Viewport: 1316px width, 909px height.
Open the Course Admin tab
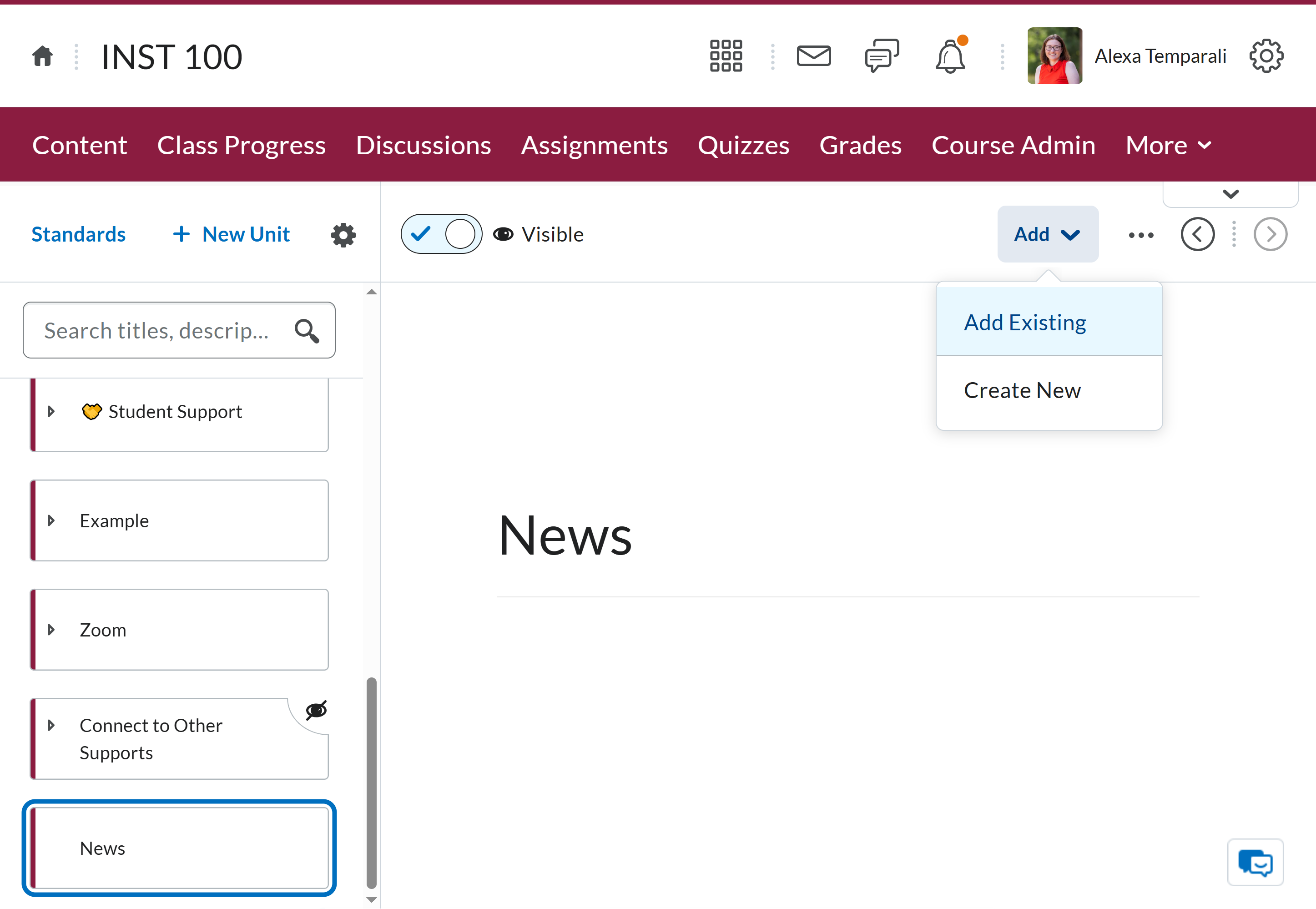point(1013,145)
